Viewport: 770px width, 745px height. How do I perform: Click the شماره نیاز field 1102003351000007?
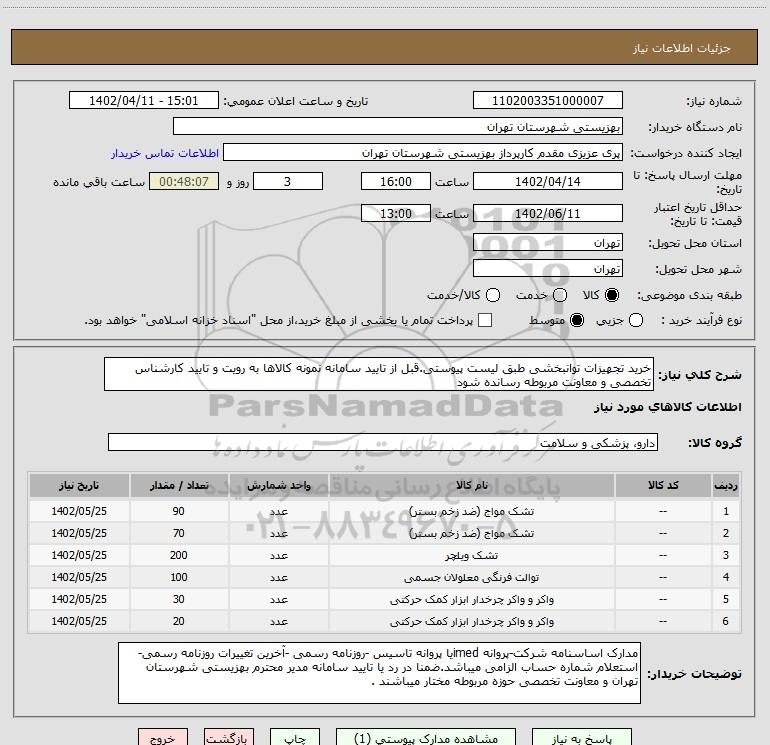tap(548, 101)
